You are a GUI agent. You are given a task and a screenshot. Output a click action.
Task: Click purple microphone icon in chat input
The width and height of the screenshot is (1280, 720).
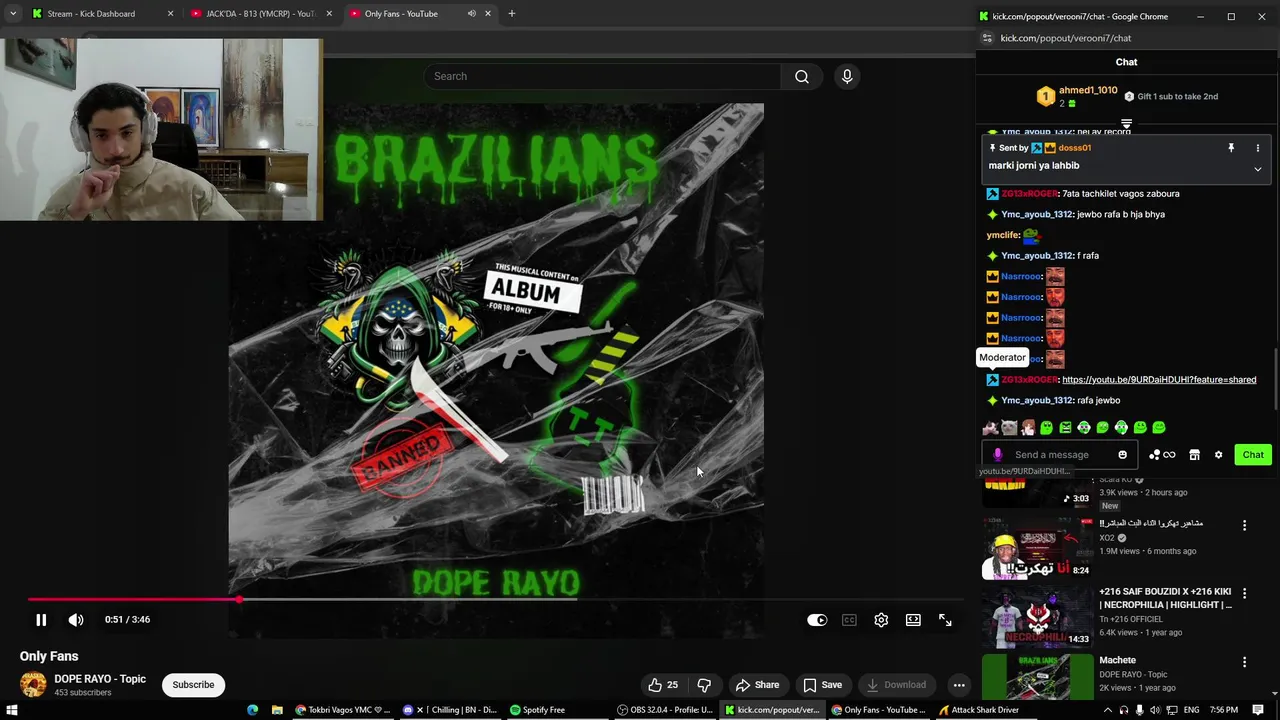[x=997, y=455]
